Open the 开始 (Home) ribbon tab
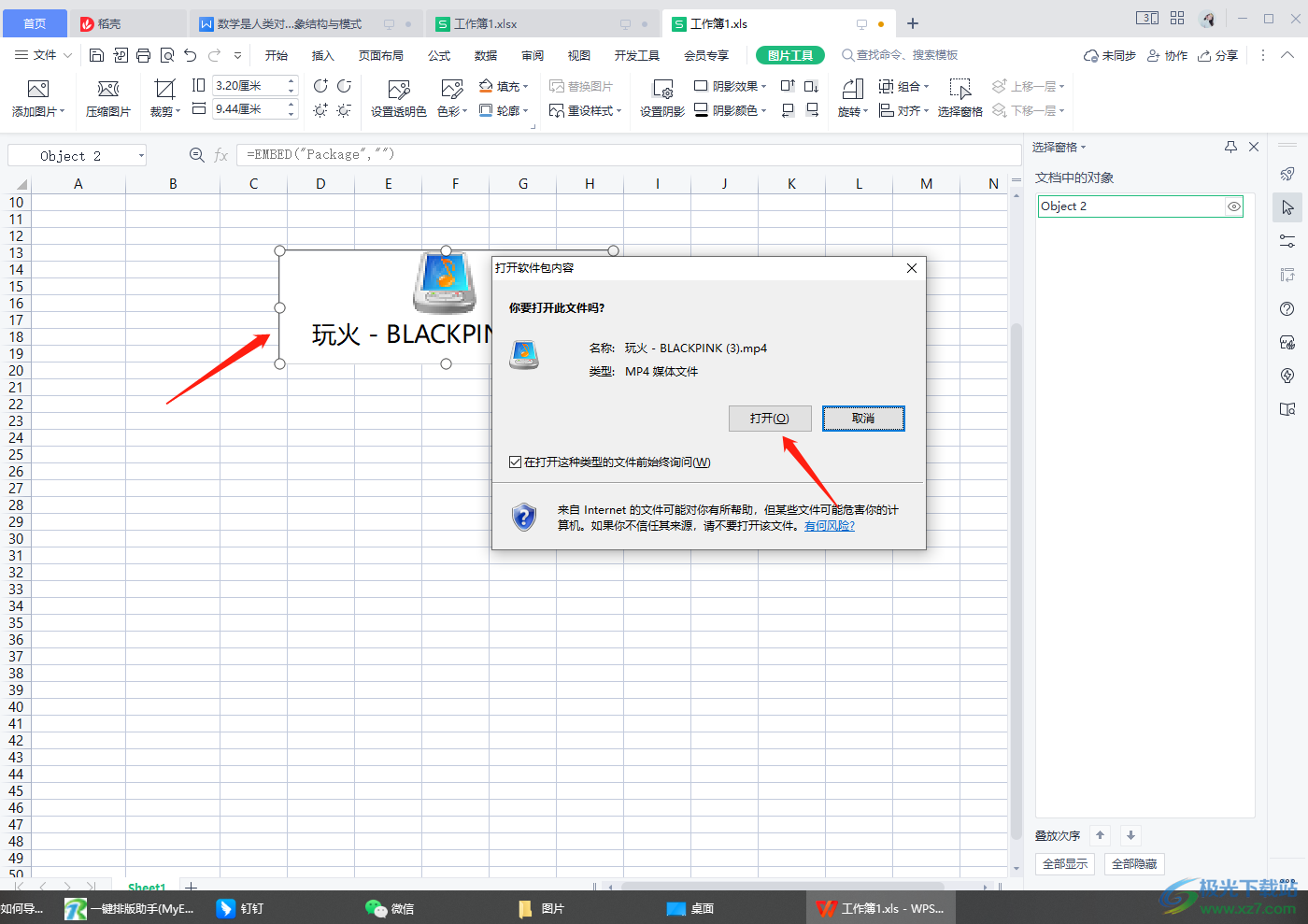1308x924 pixels. 277,55
